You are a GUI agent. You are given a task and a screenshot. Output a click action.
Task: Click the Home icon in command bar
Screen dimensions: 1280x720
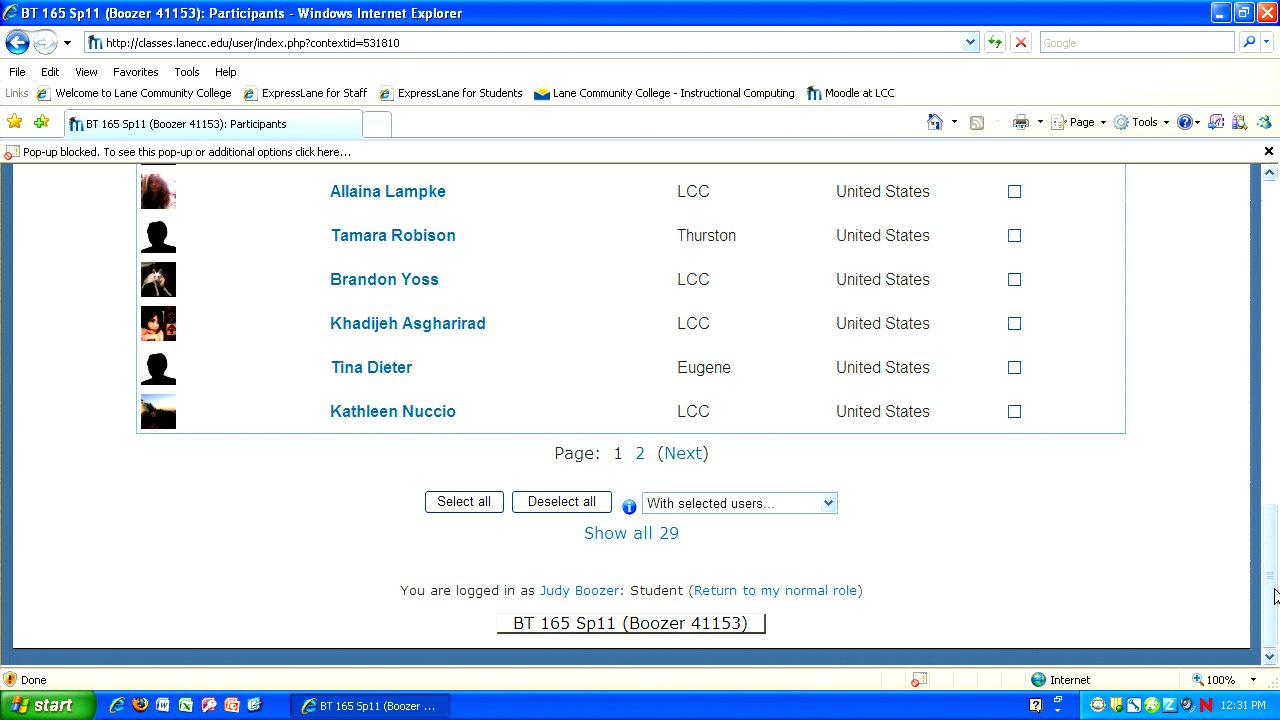(934, 122)
